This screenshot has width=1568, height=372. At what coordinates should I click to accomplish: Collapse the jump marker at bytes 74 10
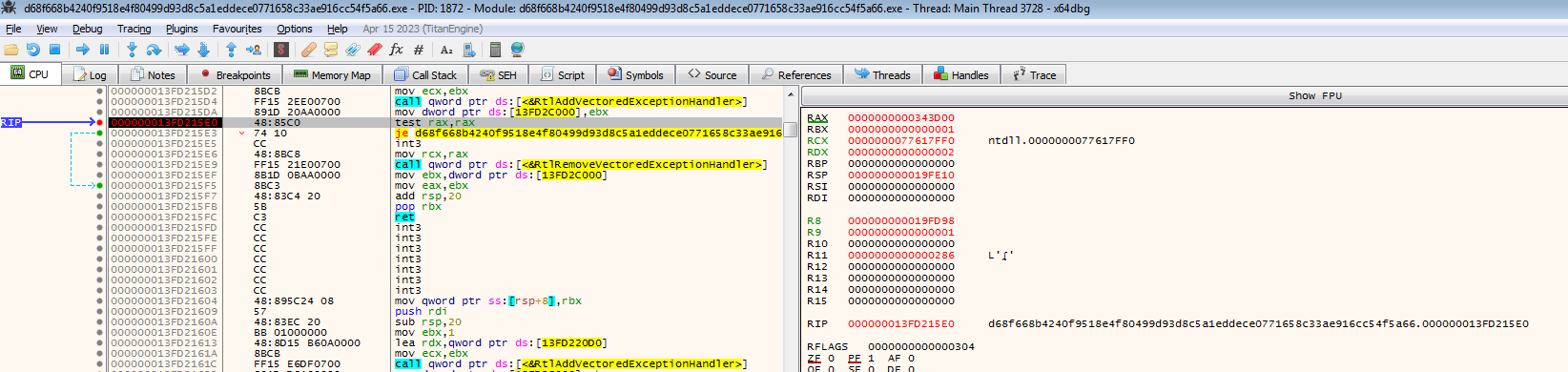[242, 134]
